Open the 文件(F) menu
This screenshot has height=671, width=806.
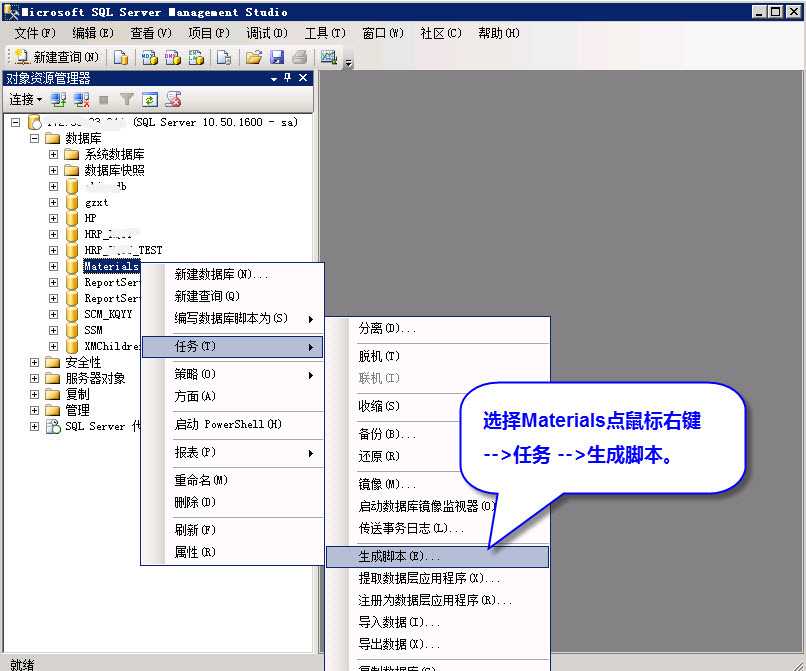click(34, 33)
